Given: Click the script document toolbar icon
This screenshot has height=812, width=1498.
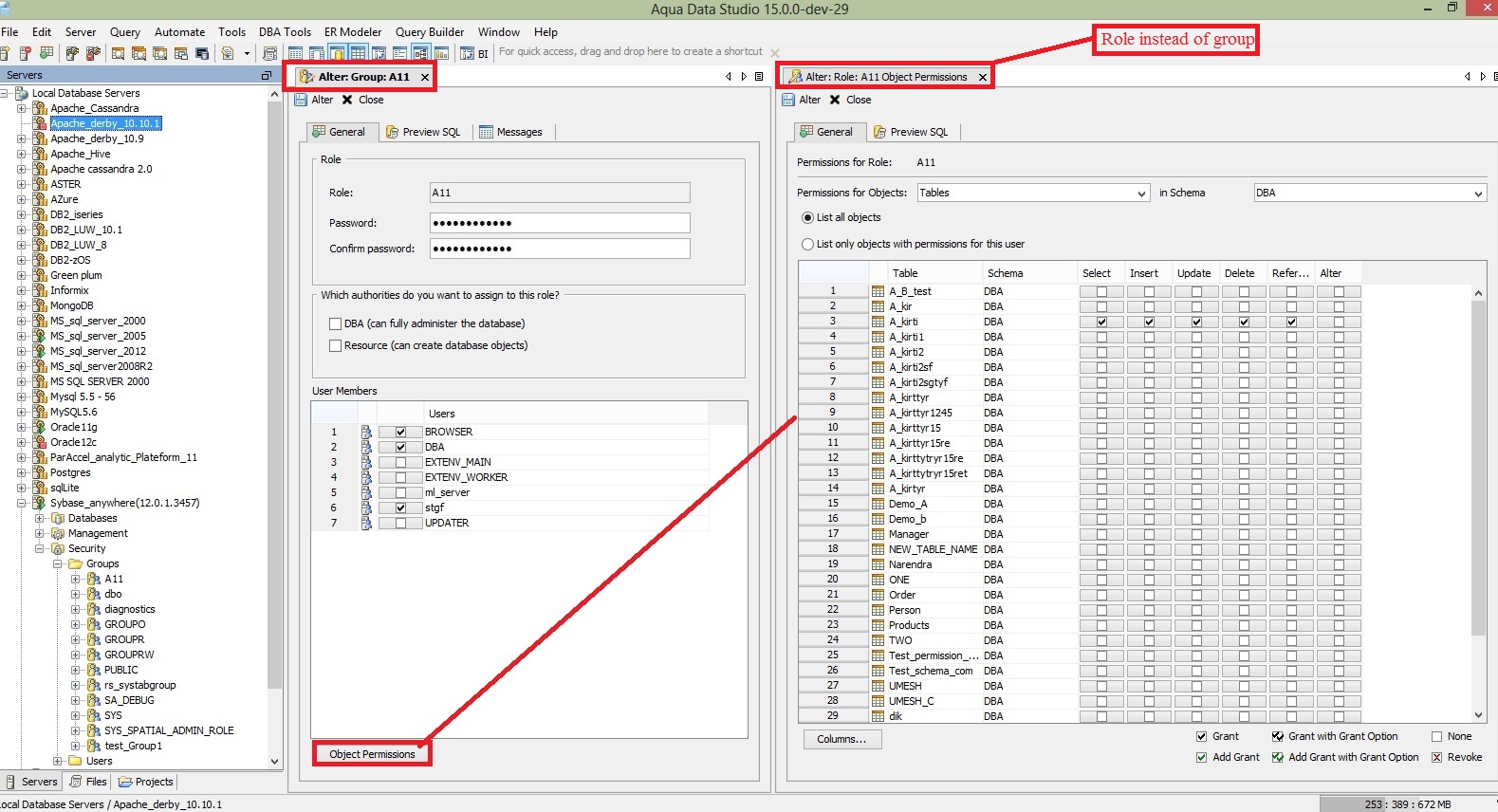Looking at the screenshot, I should (x=228, y=53).
